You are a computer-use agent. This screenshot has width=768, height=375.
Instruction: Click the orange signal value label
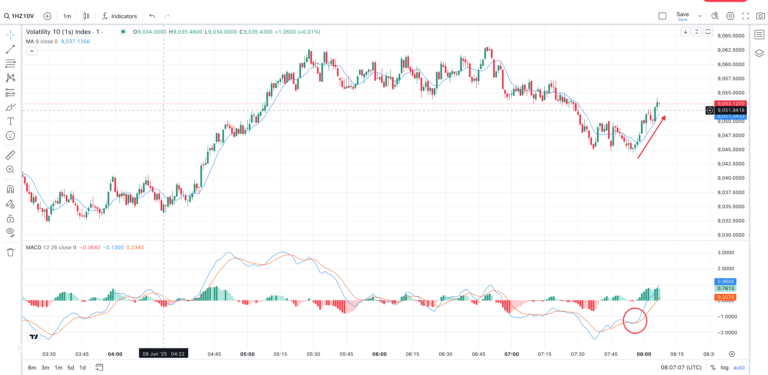click(726, 297)
